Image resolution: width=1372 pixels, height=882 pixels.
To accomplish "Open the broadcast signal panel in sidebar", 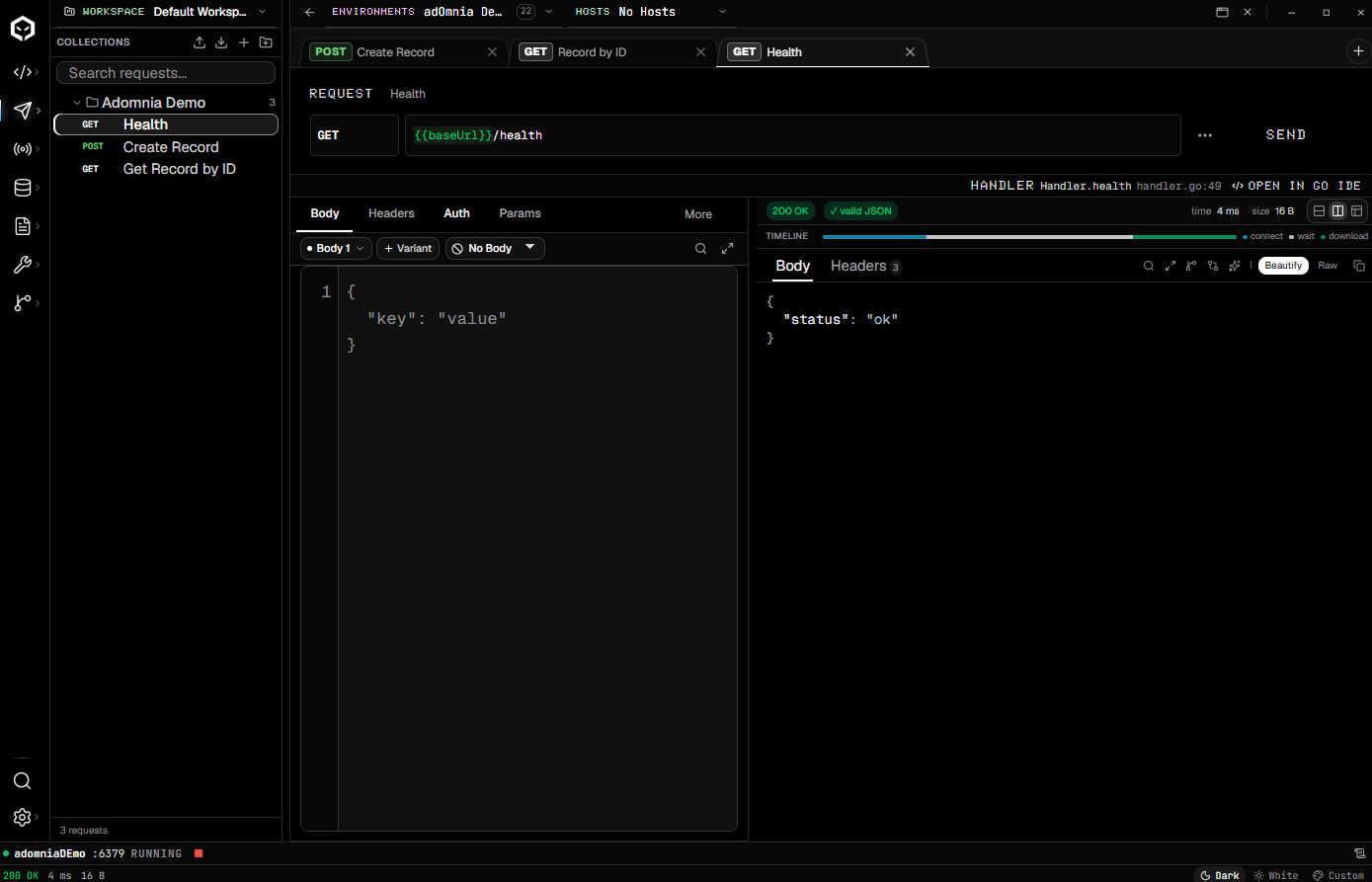I will (23, 149).
